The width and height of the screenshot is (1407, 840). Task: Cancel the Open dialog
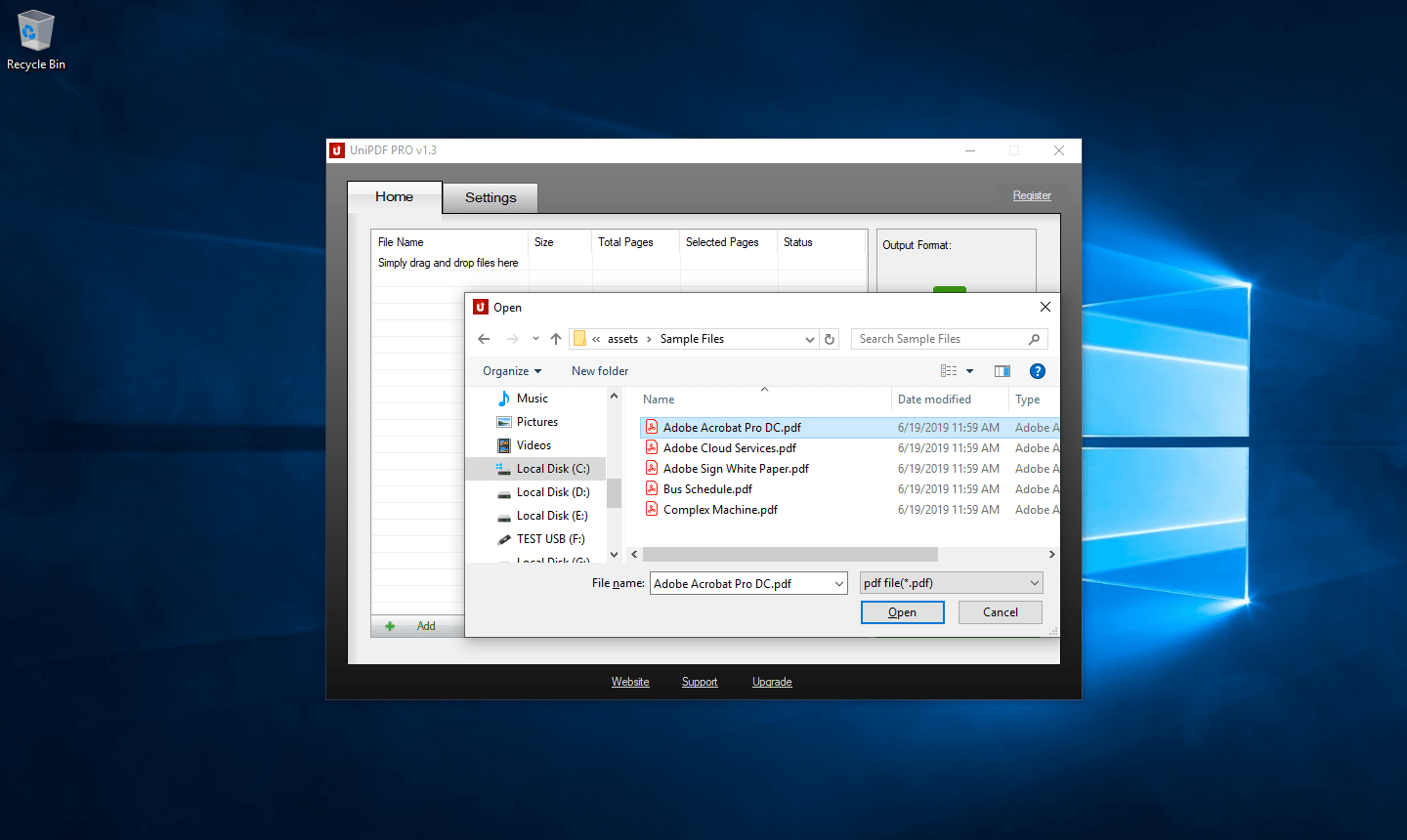pyautogui.click(x=1000, y=612)
